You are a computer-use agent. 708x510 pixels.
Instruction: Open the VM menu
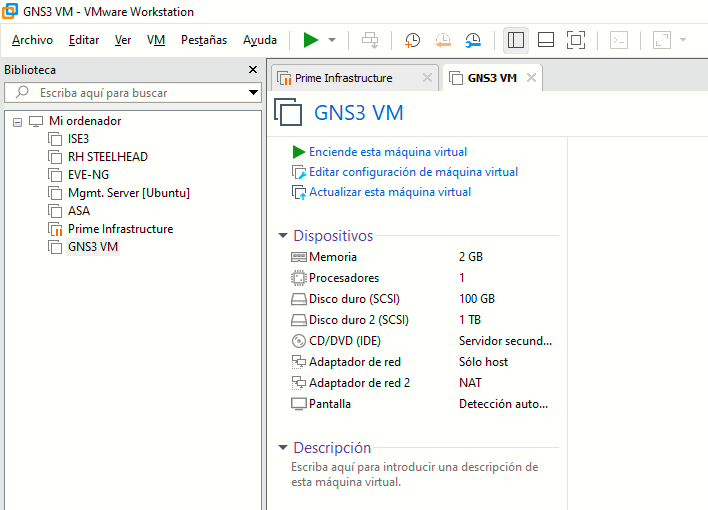tap(156, 40)
